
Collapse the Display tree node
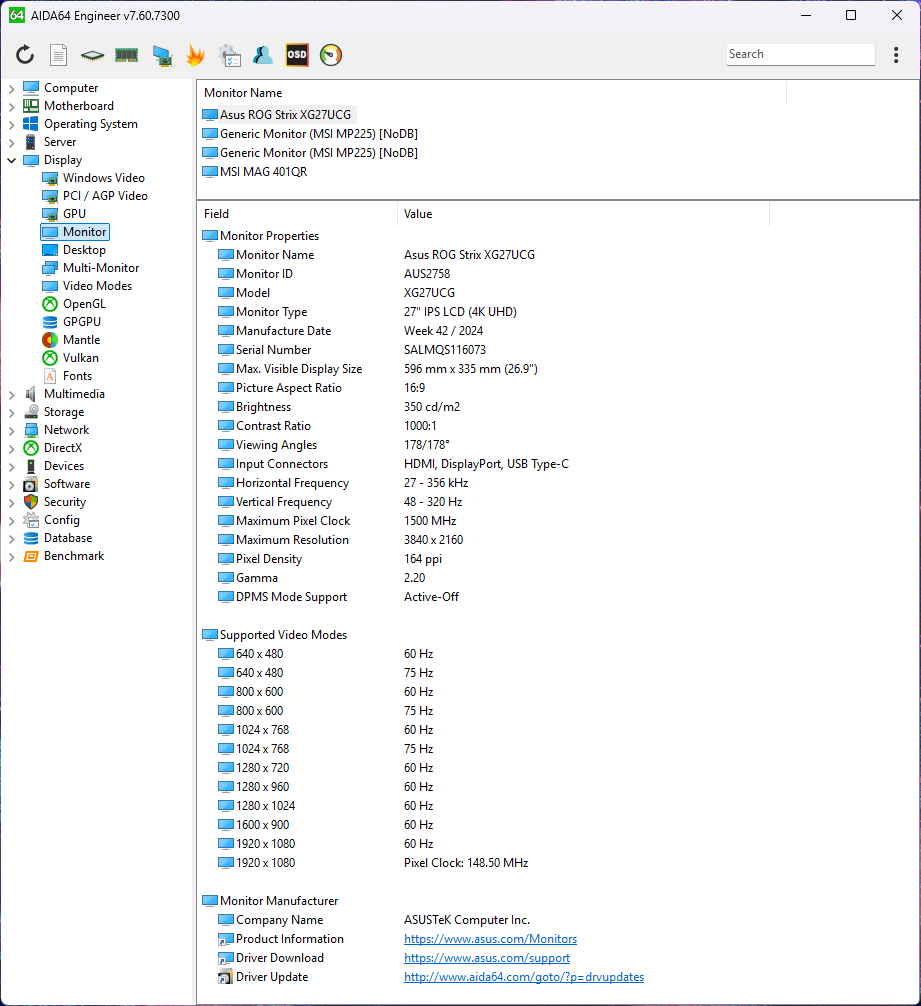point(12,160)
